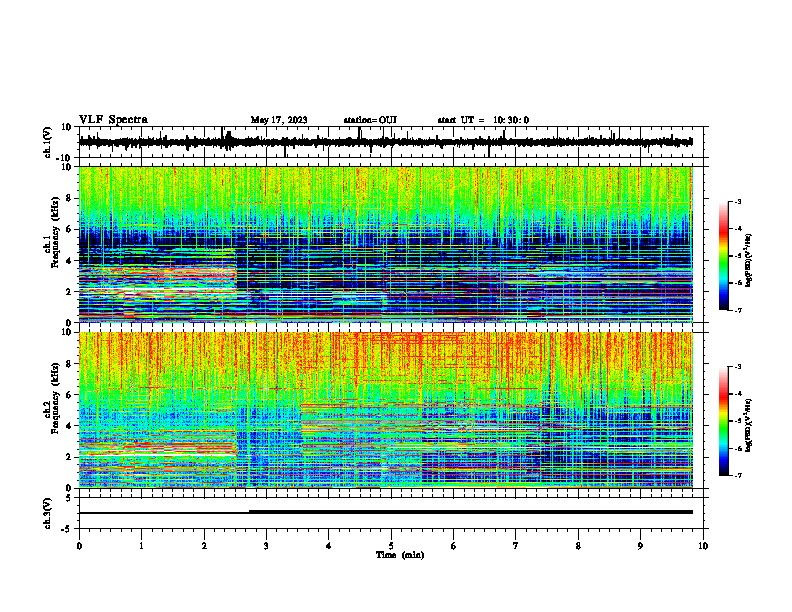The image size is (792, 612).
Task: Click time axis tick label "1"
Action: 141,546
